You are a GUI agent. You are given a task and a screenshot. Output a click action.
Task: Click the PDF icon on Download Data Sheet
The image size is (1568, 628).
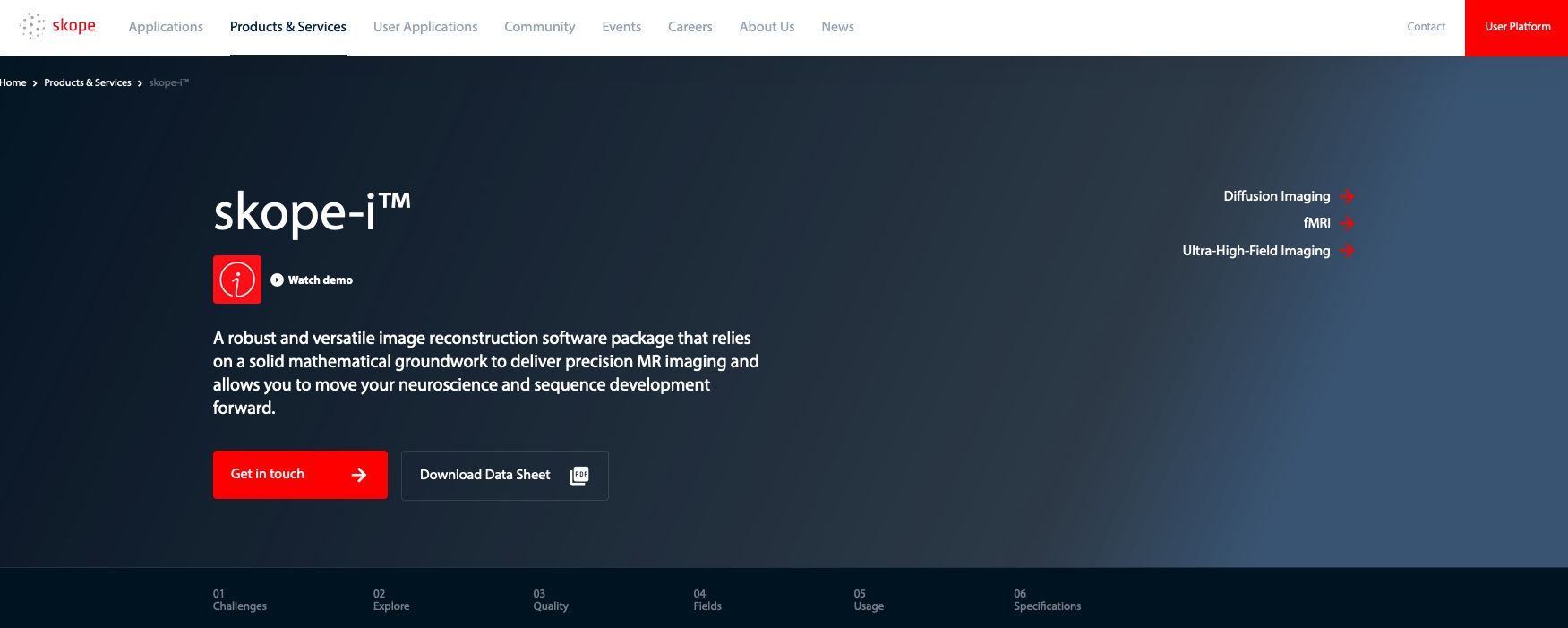[x=579, y=475]
